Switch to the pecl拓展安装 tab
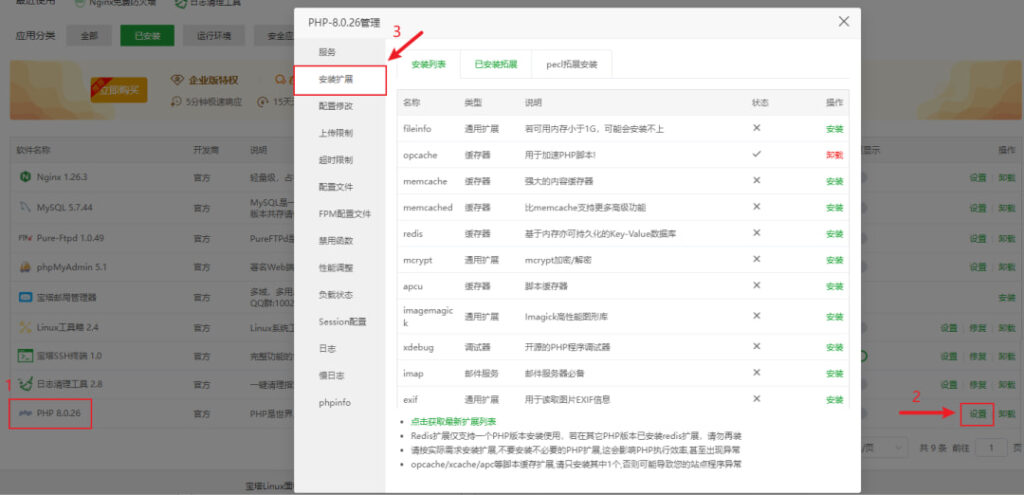This screenshot has width=1024, height=495. pyautogui.click(x=571, y=65)
